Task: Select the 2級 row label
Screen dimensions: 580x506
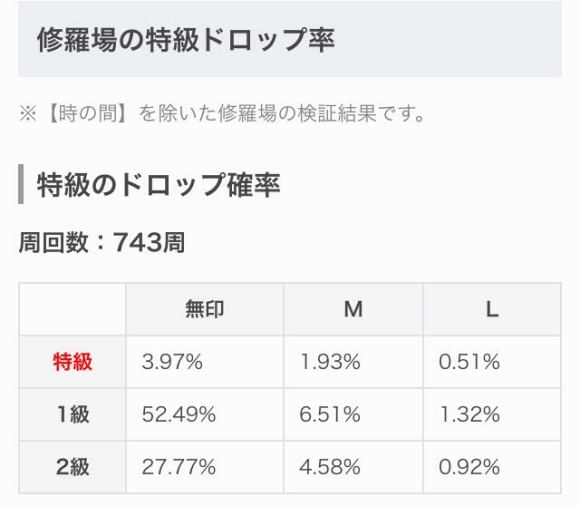Action: (x=72, y=467)
